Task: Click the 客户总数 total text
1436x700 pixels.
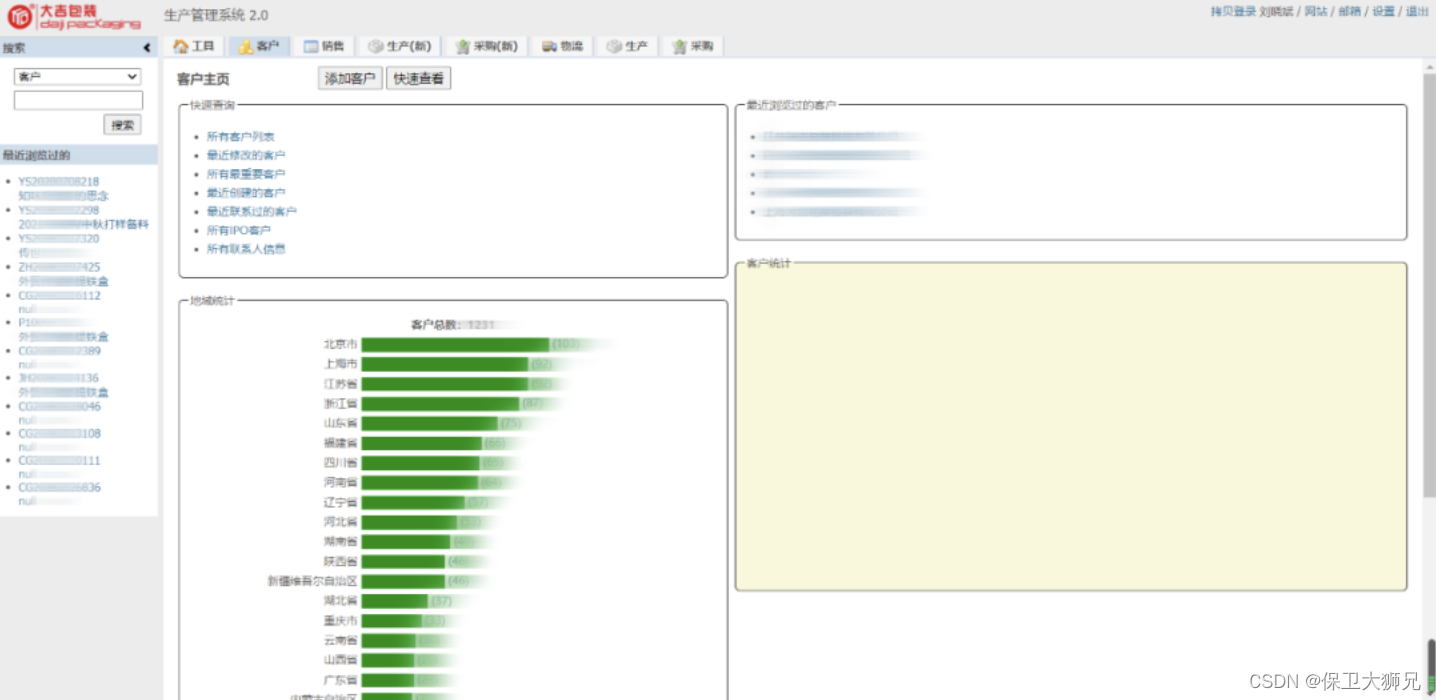Action: pyautogui.click(x=453, y=325)
